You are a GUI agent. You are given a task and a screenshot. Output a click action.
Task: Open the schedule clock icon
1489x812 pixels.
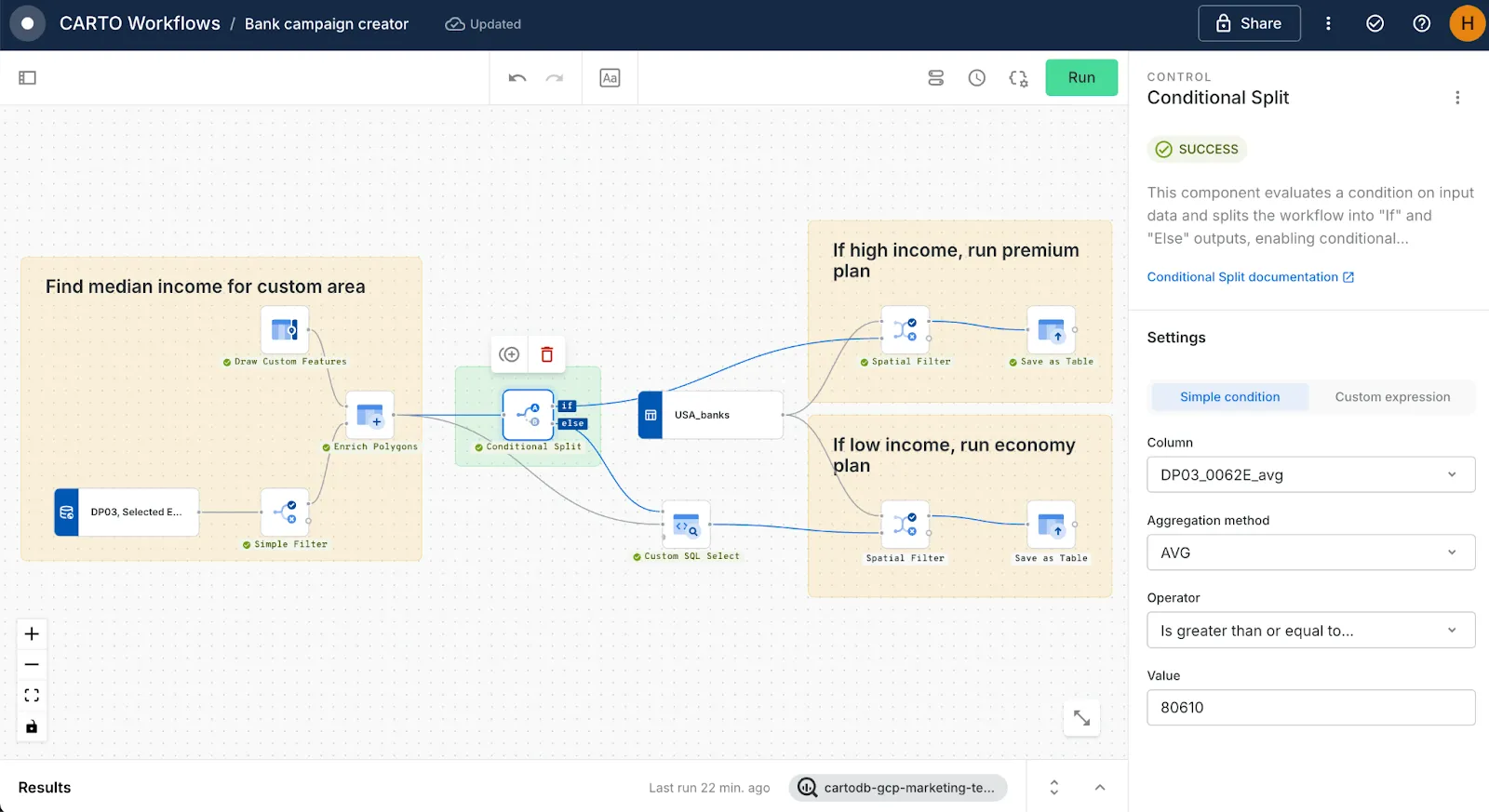click(976, 78)
